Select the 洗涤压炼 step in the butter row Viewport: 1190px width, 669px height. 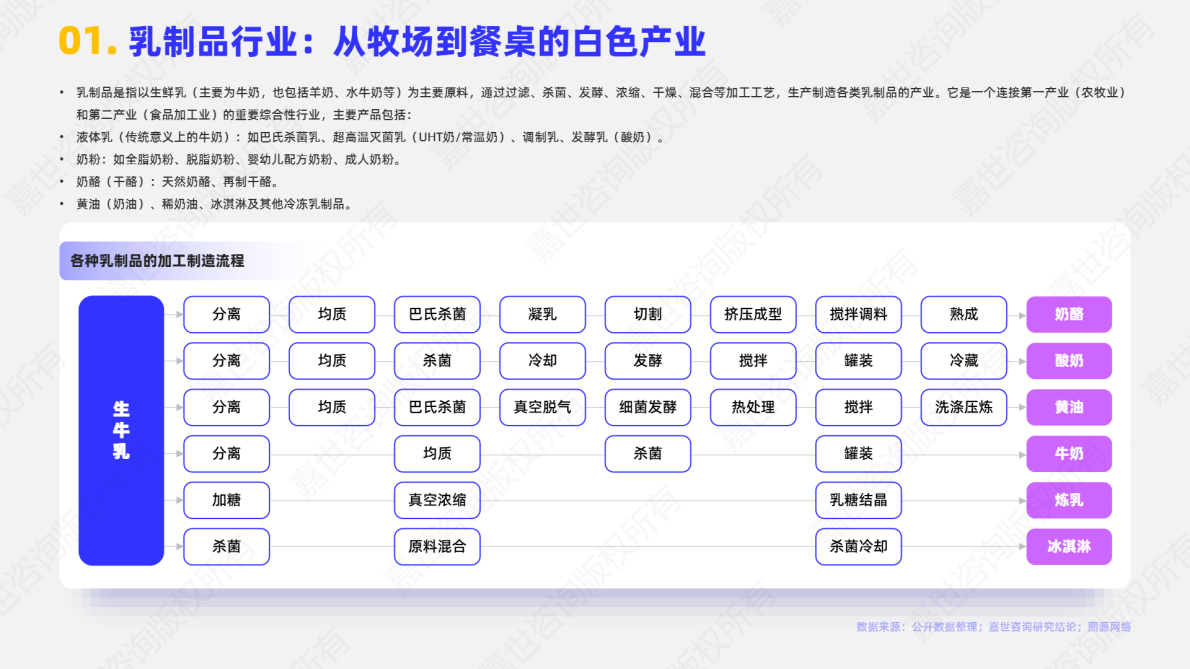point(963,407)
